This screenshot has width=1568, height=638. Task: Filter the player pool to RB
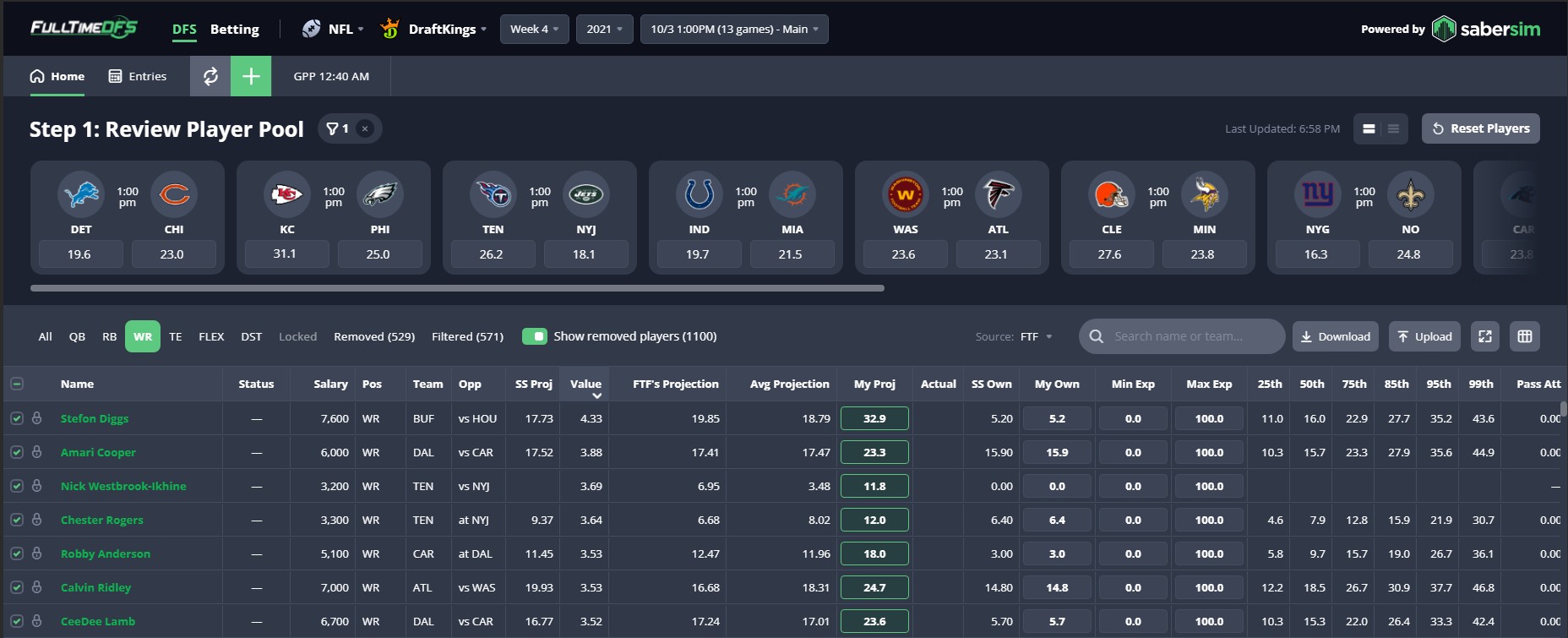110,336
